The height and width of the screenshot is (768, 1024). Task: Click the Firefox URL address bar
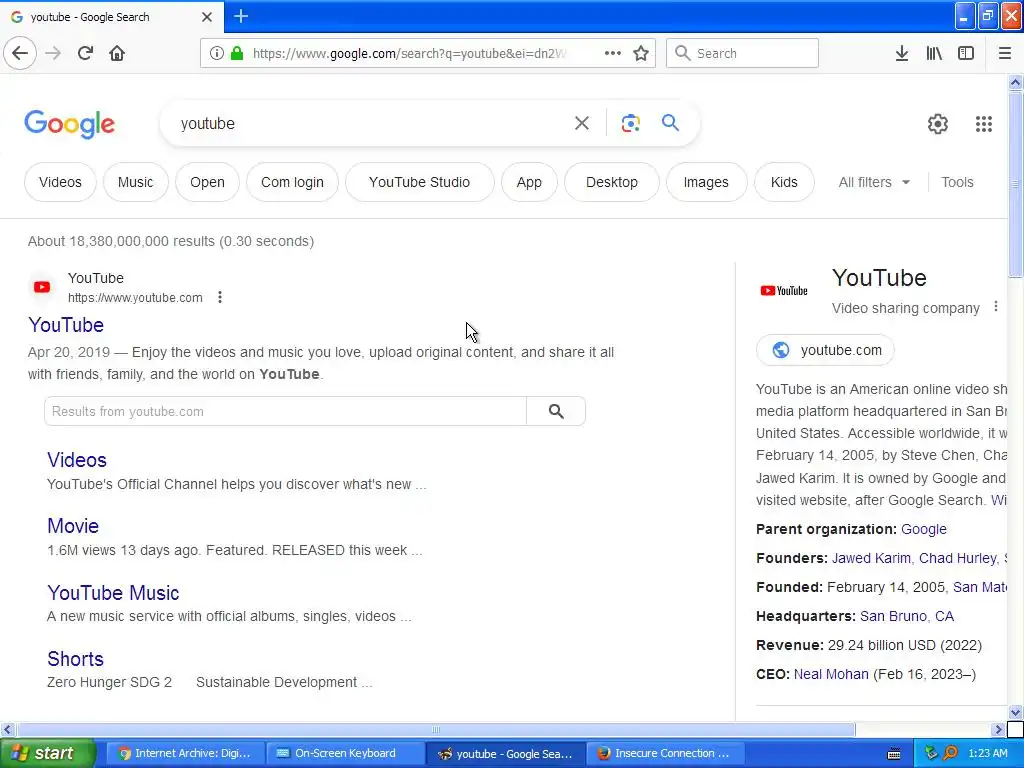[408, 53]
